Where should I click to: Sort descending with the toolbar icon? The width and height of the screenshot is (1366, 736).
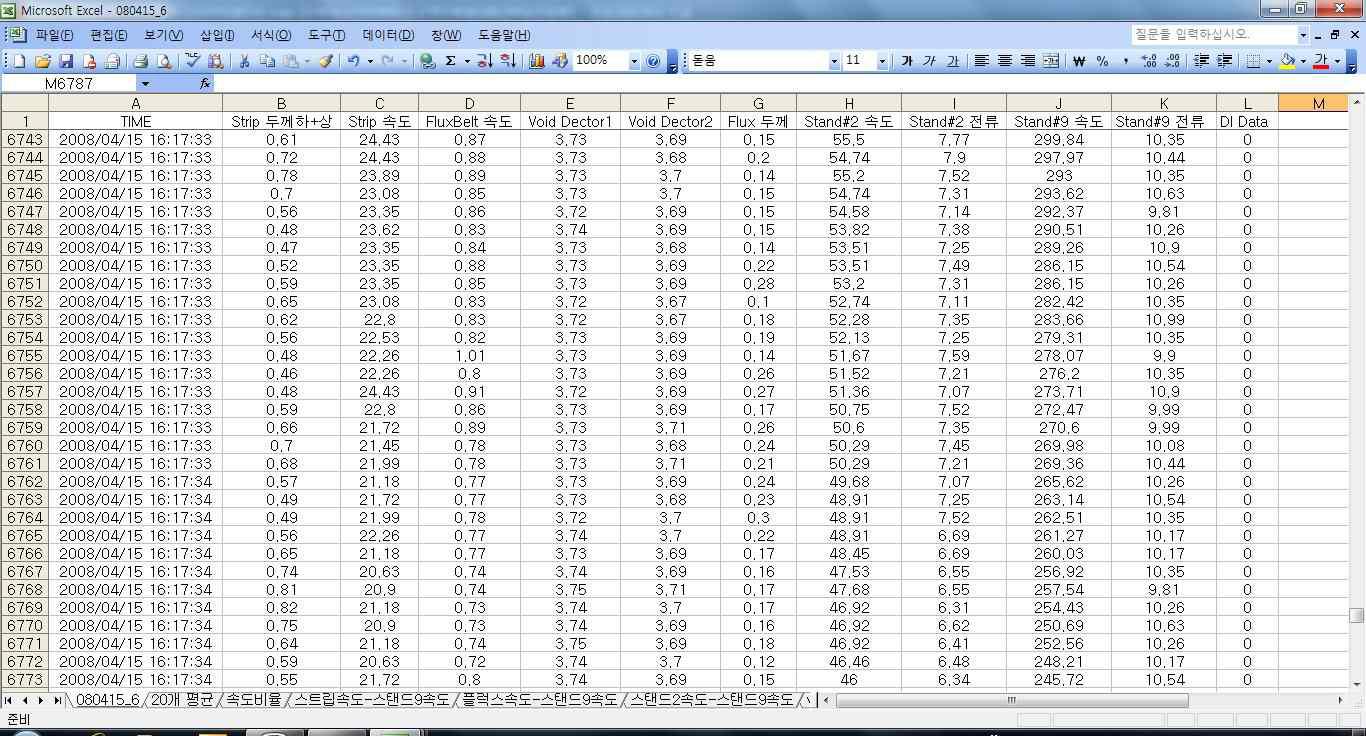[507, 61]
